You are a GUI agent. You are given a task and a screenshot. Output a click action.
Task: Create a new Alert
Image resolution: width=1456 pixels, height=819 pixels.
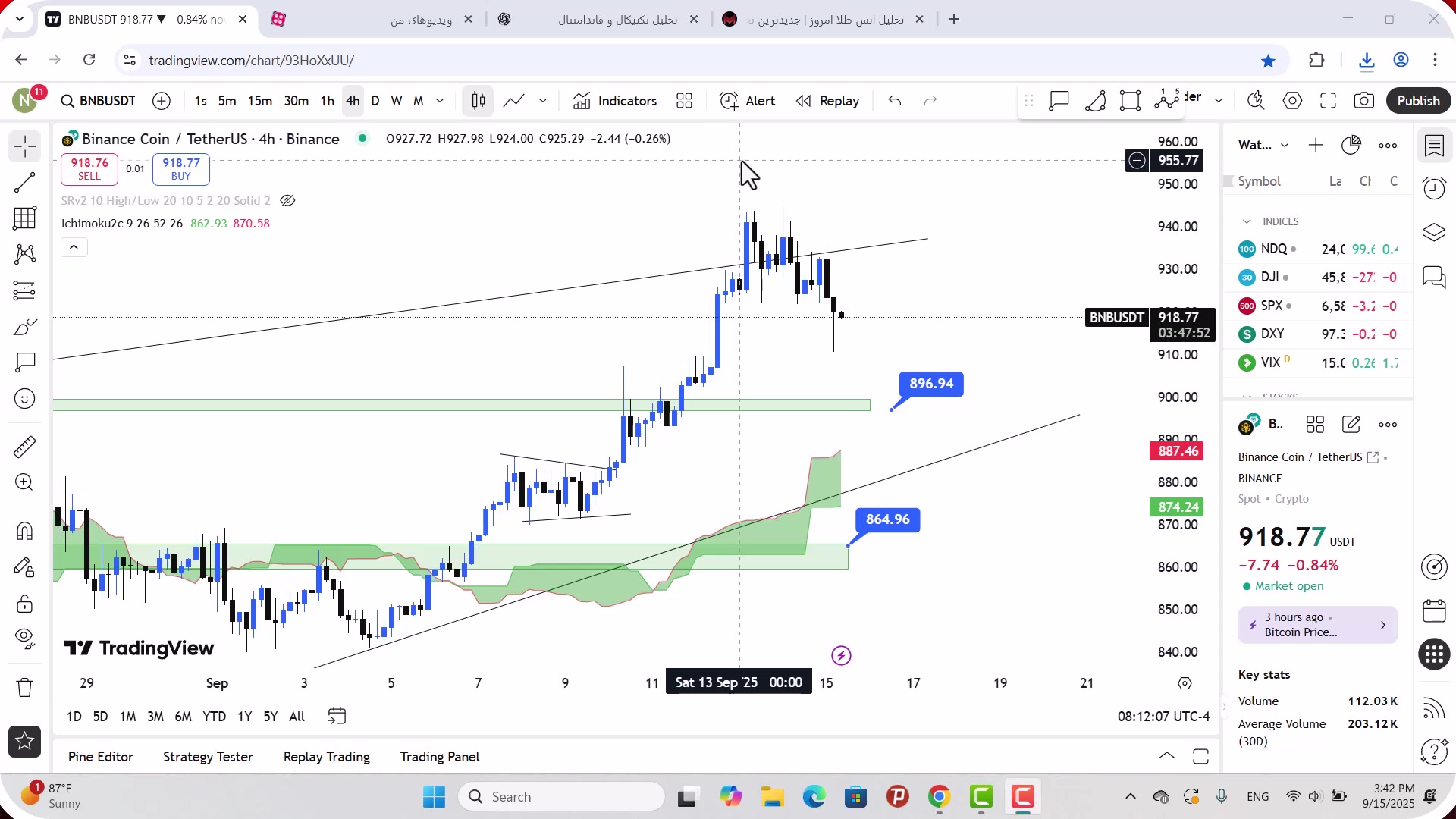(748, 101)
